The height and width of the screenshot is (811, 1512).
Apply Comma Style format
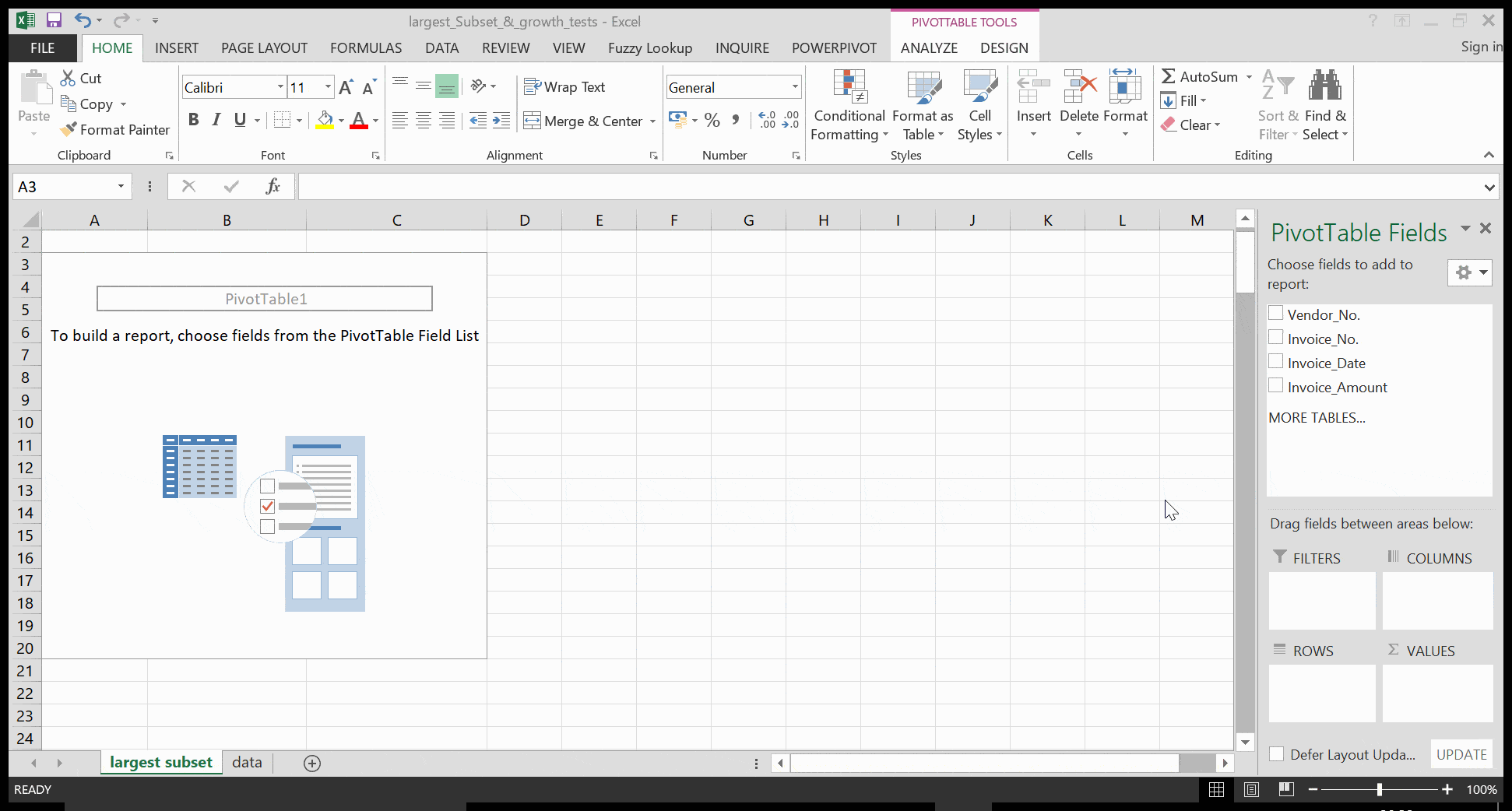[735, 120]
